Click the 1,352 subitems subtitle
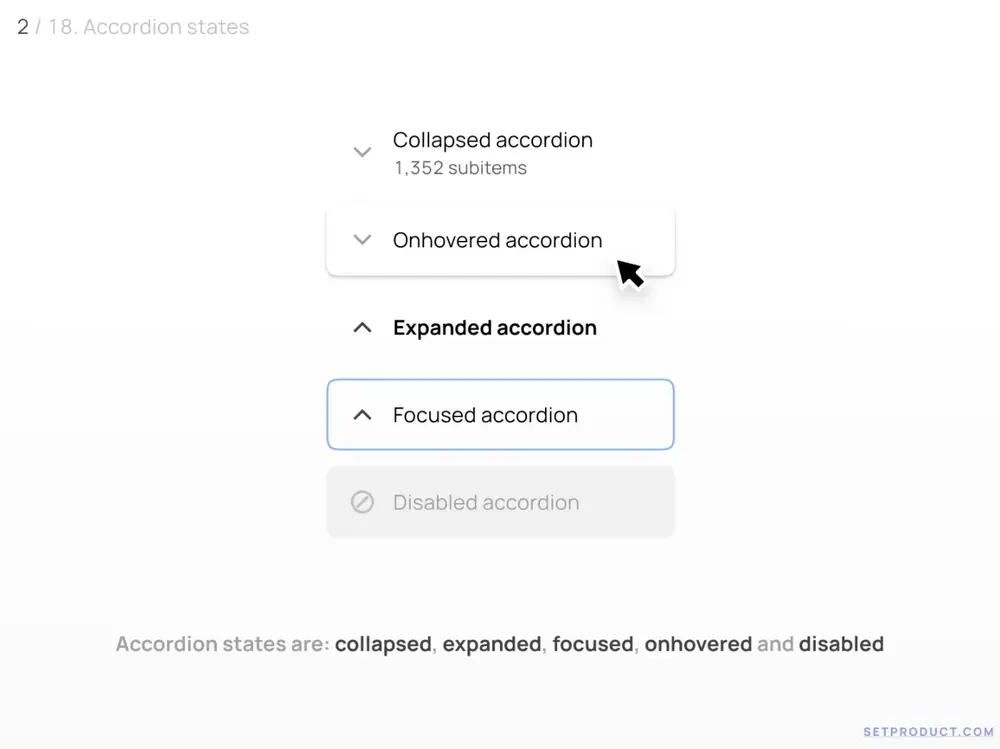The height and width of the screenshot is (749, 1000). (x=460, y=168)
